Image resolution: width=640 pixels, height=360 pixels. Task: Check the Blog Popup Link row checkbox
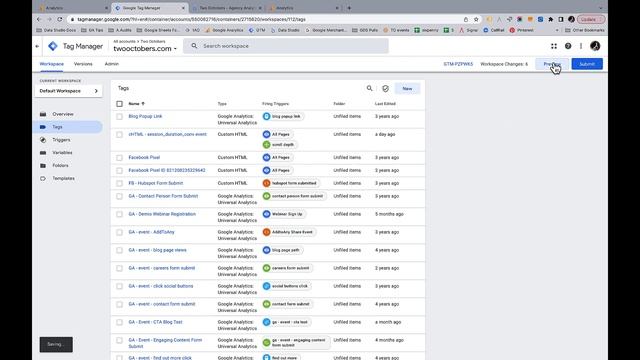119,116
